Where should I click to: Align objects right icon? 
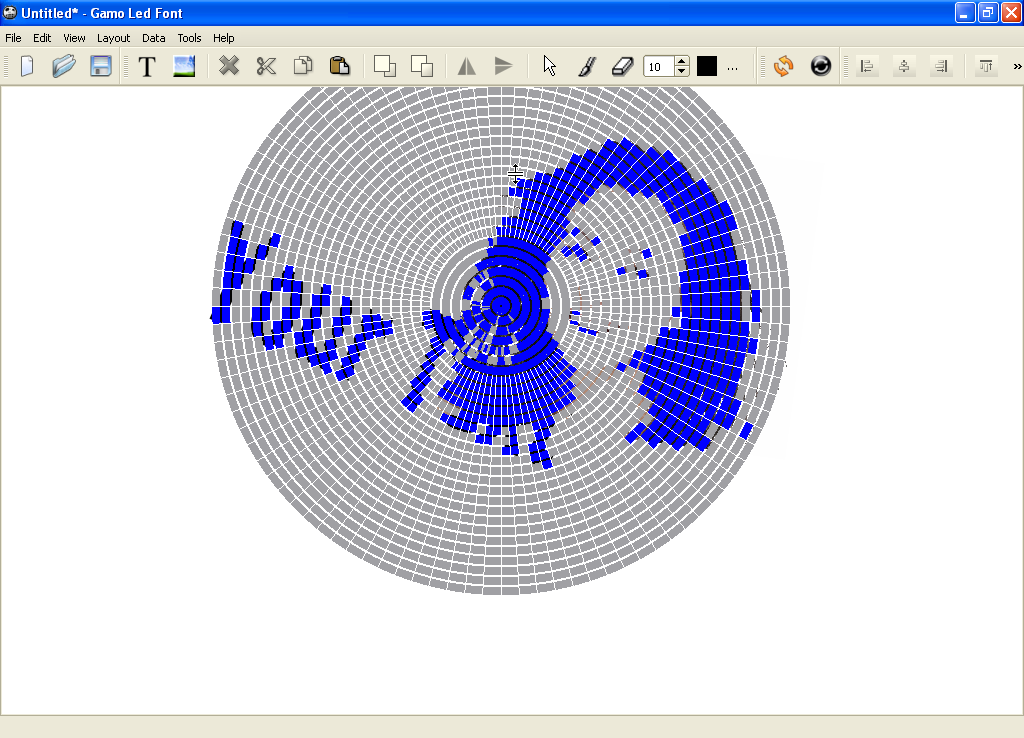click(x=941, y=66)
